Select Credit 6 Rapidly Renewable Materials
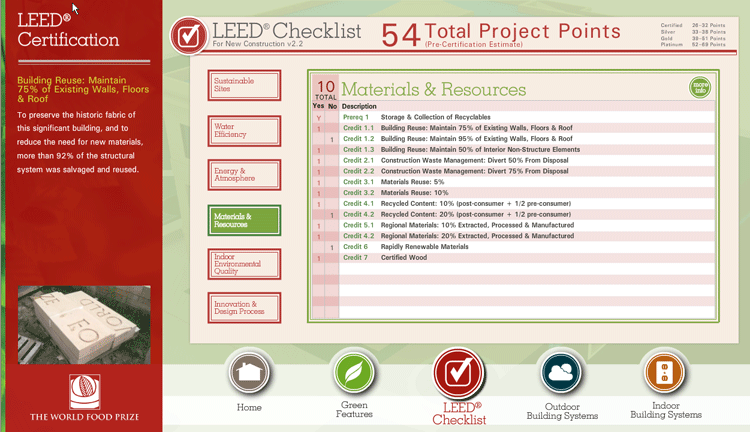 click(x=513, y=247)
